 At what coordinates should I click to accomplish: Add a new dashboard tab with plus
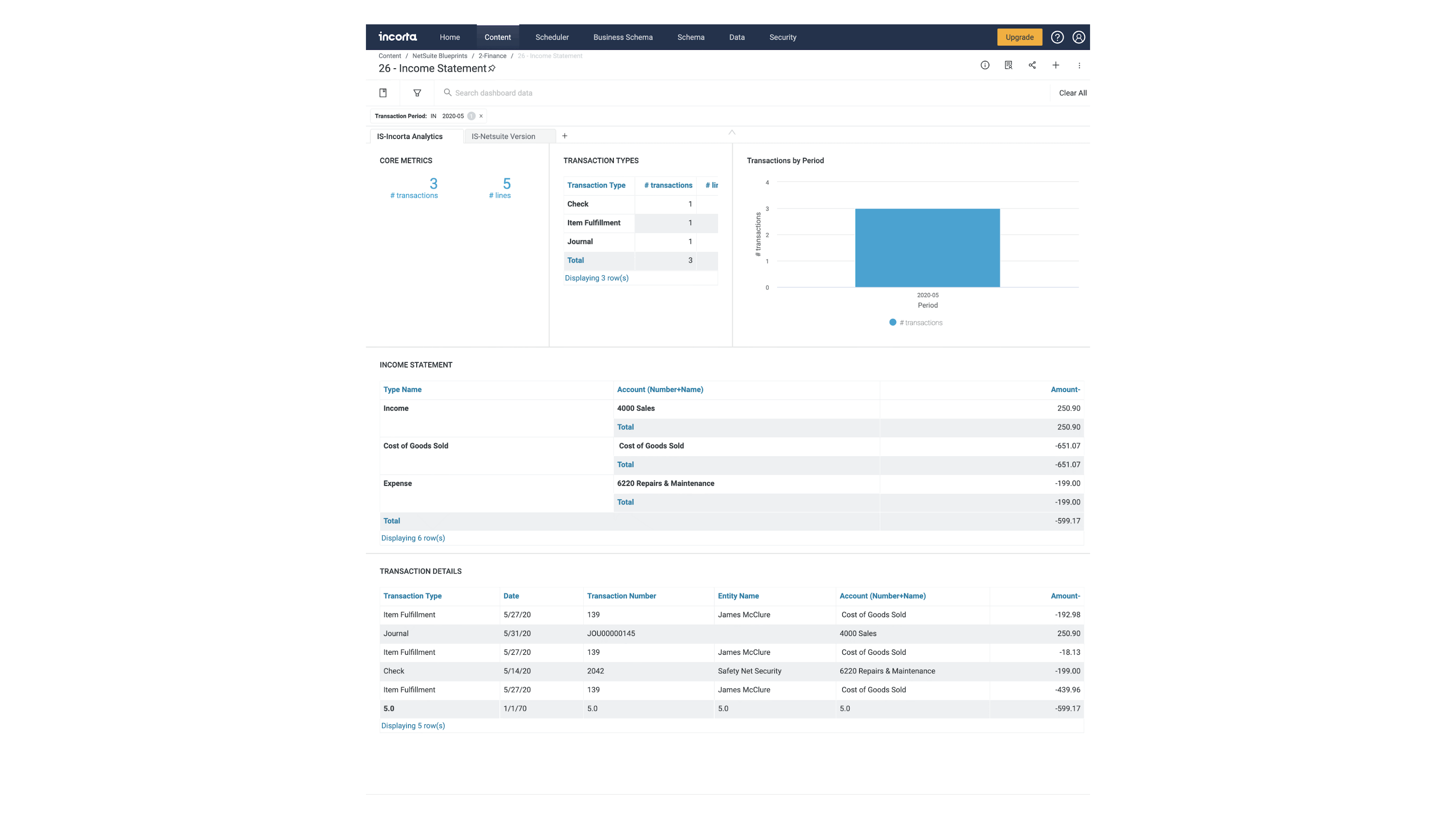coord(564,136)
